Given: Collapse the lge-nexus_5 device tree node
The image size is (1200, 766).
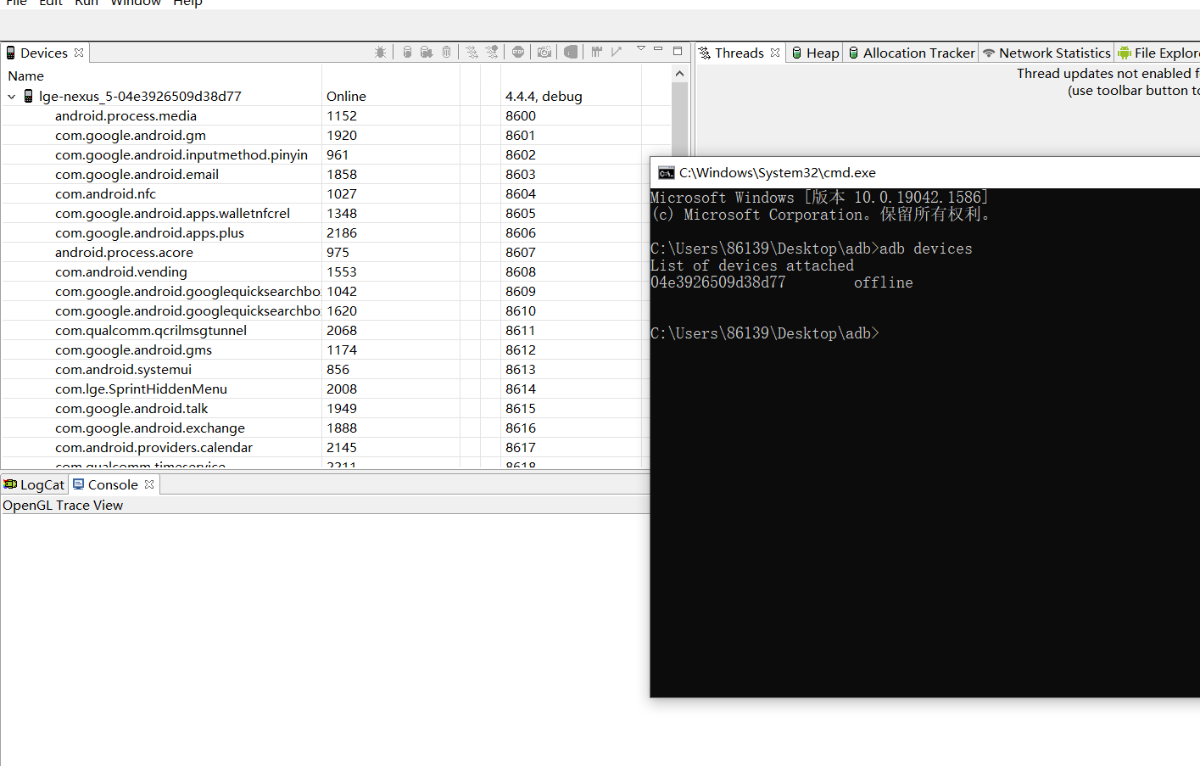Looking at the screenshot, I should point(12,97).
